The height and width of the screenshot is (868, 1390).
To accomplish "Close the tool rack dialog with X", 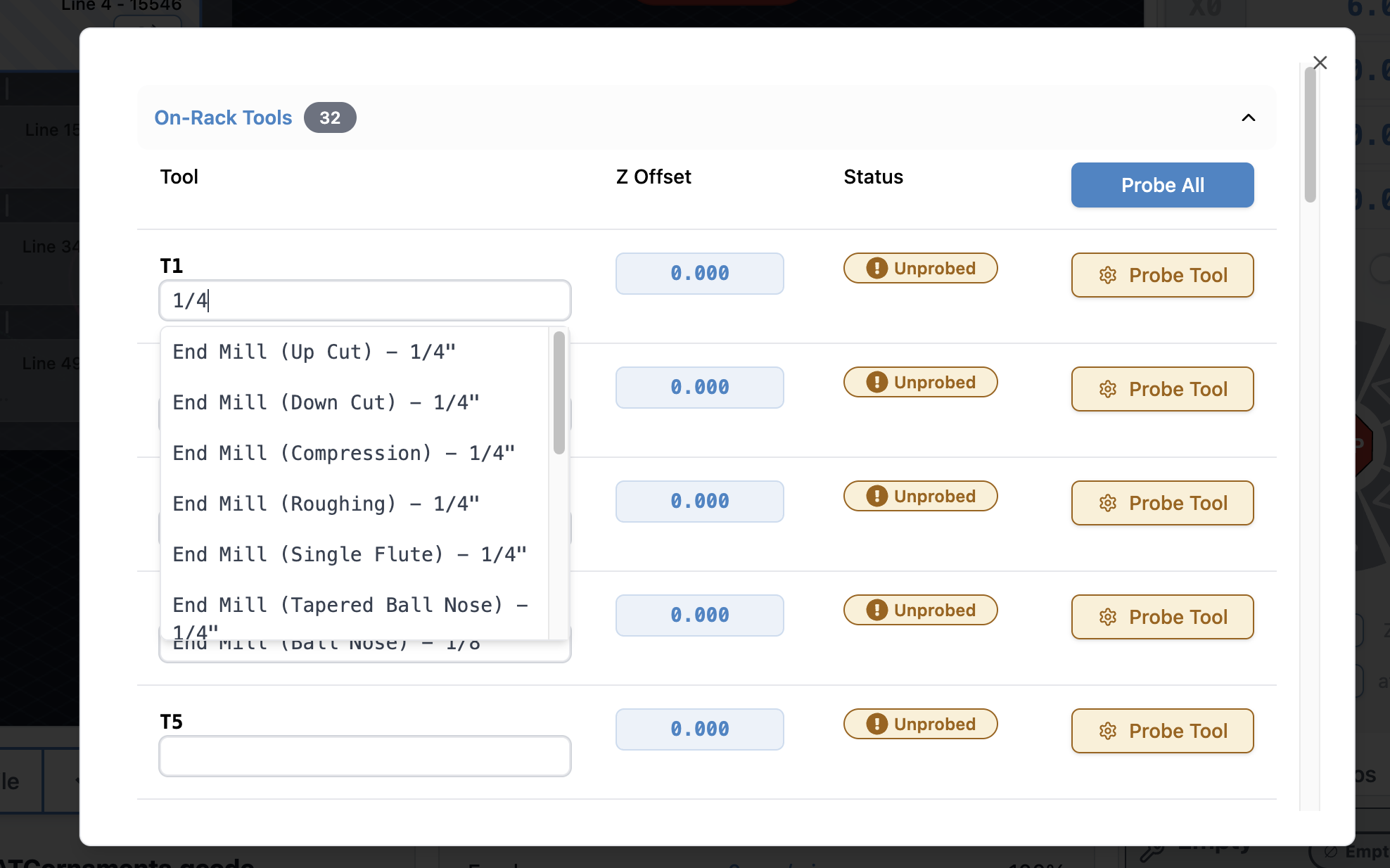I will click(x=1320, y=63).
